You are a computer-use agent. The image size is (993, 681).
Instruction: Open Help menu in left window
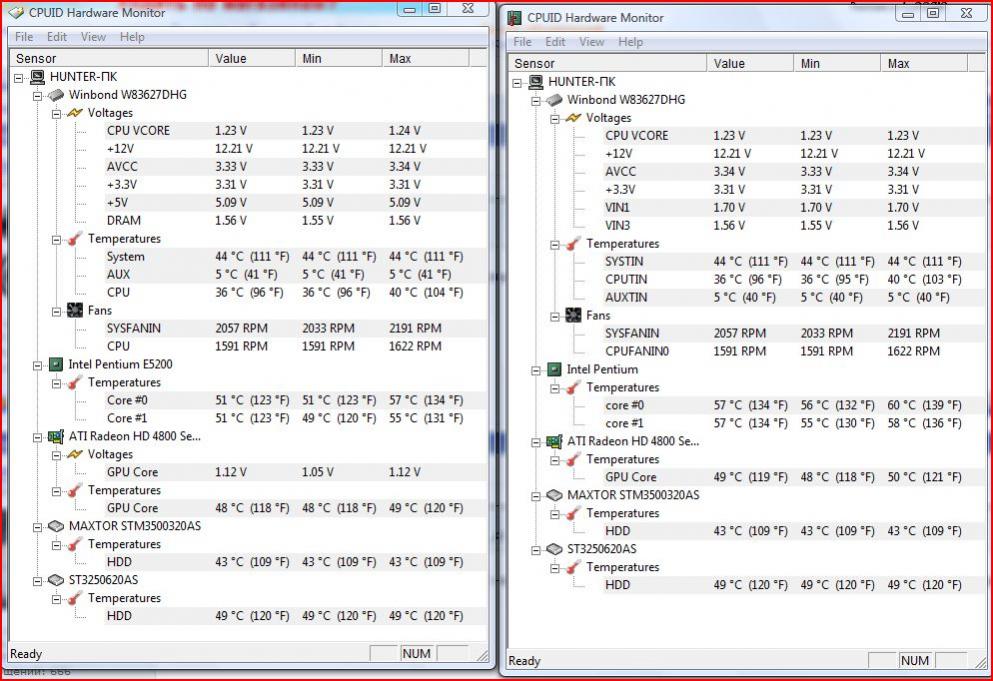coord(132,37)
